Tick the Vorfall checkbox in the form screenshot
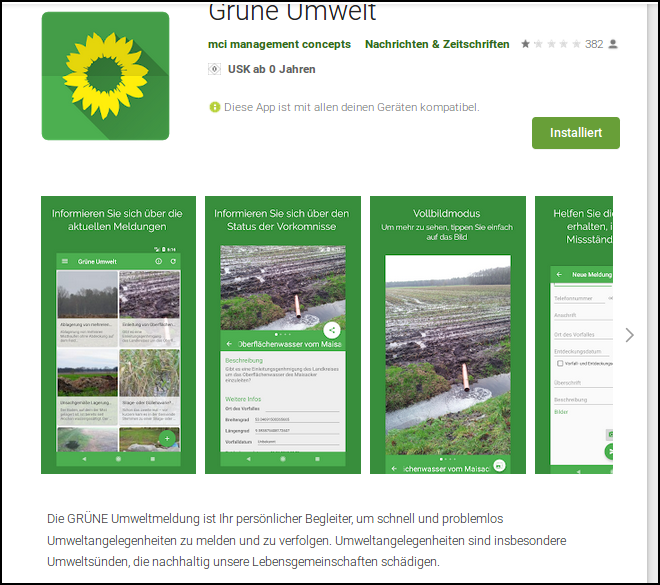 [559, 363]
